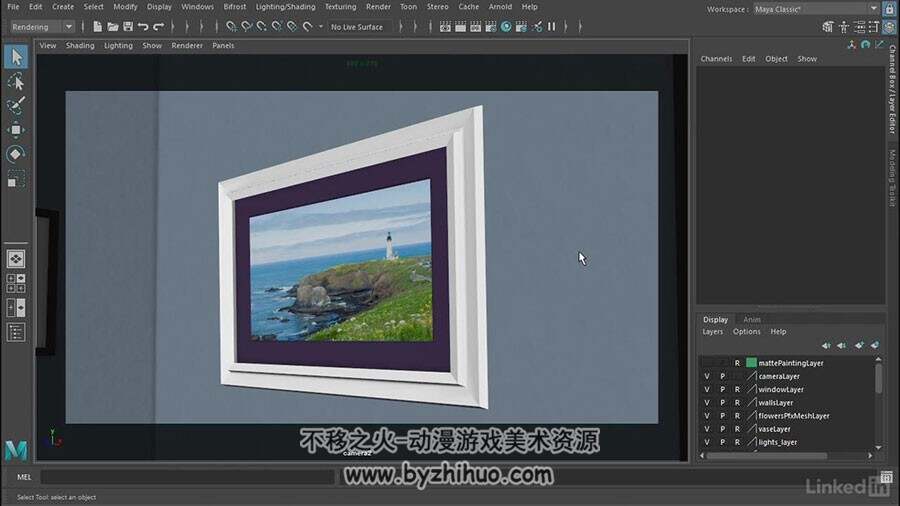The width and height of the screenshot is (900, 506).
Task: Toggle the R state of windowLayer
Action: click(737, 390)
